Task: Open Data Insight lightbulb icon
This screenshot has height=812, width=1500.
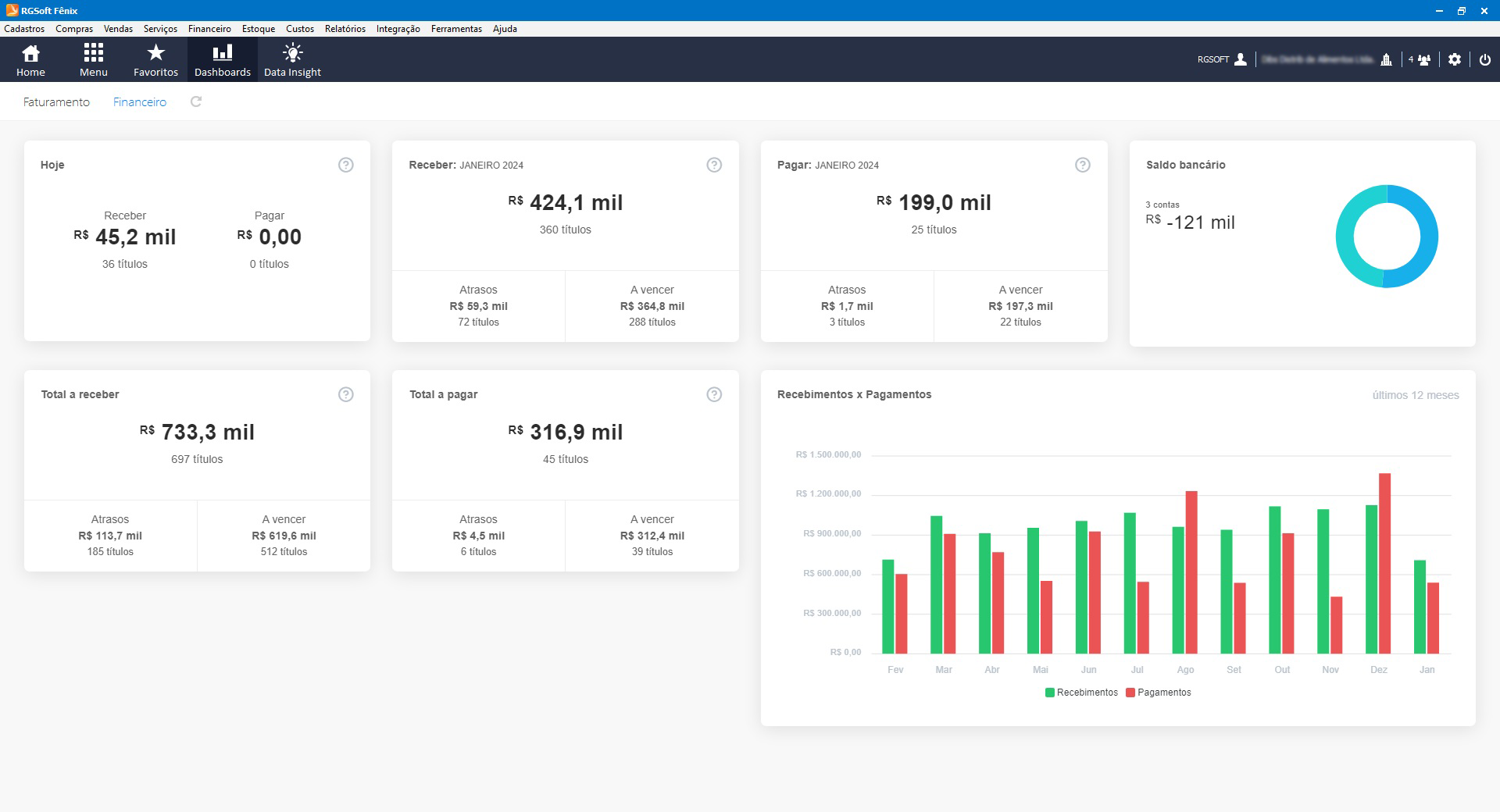Action: [x=292, y=59]
